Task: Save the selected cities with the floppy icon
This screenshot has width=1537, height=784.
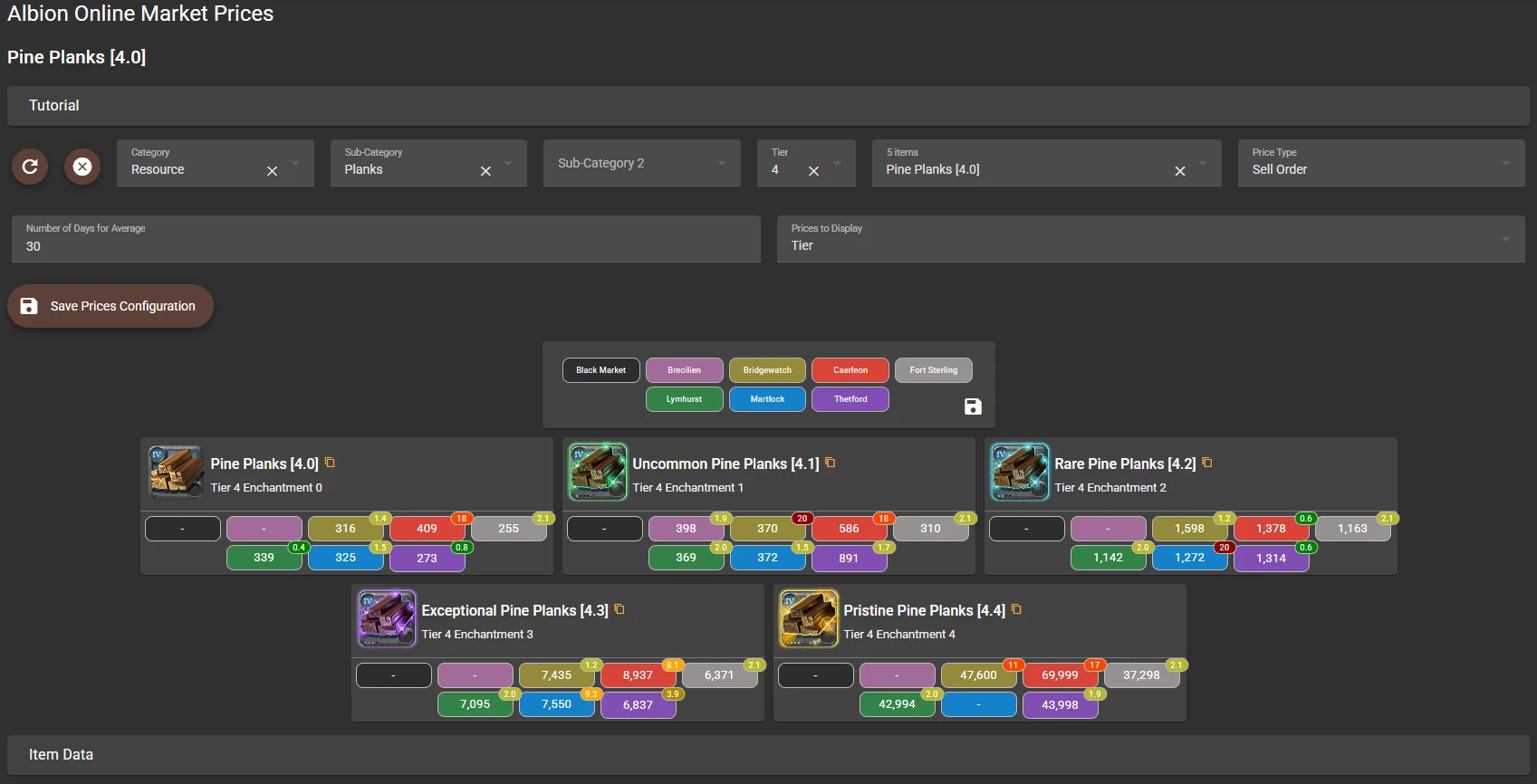Action: click(973, 406)
